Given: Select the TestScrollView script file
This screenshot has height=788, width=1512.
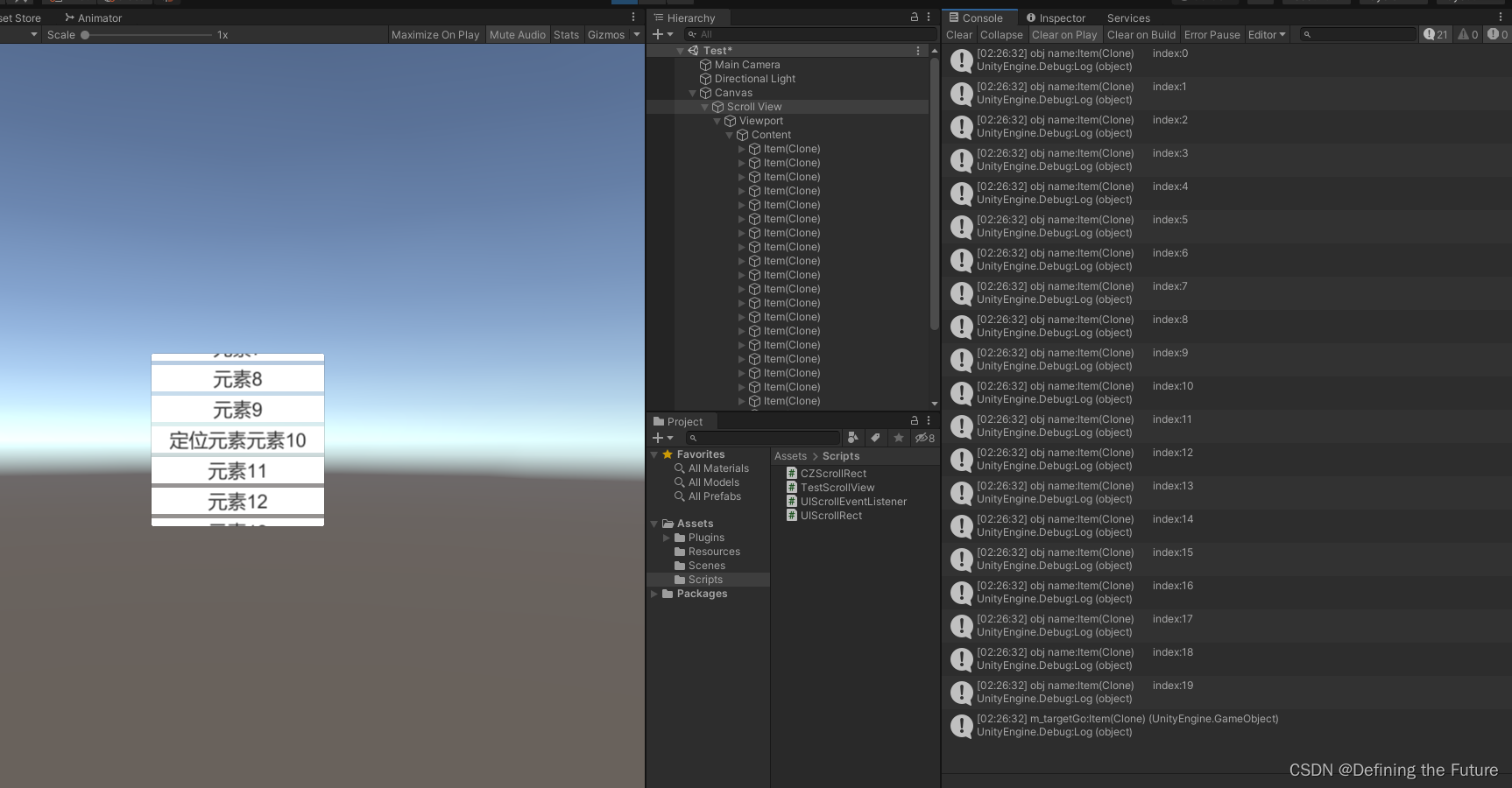Looking at the screenshot, I should click(830, 488).
